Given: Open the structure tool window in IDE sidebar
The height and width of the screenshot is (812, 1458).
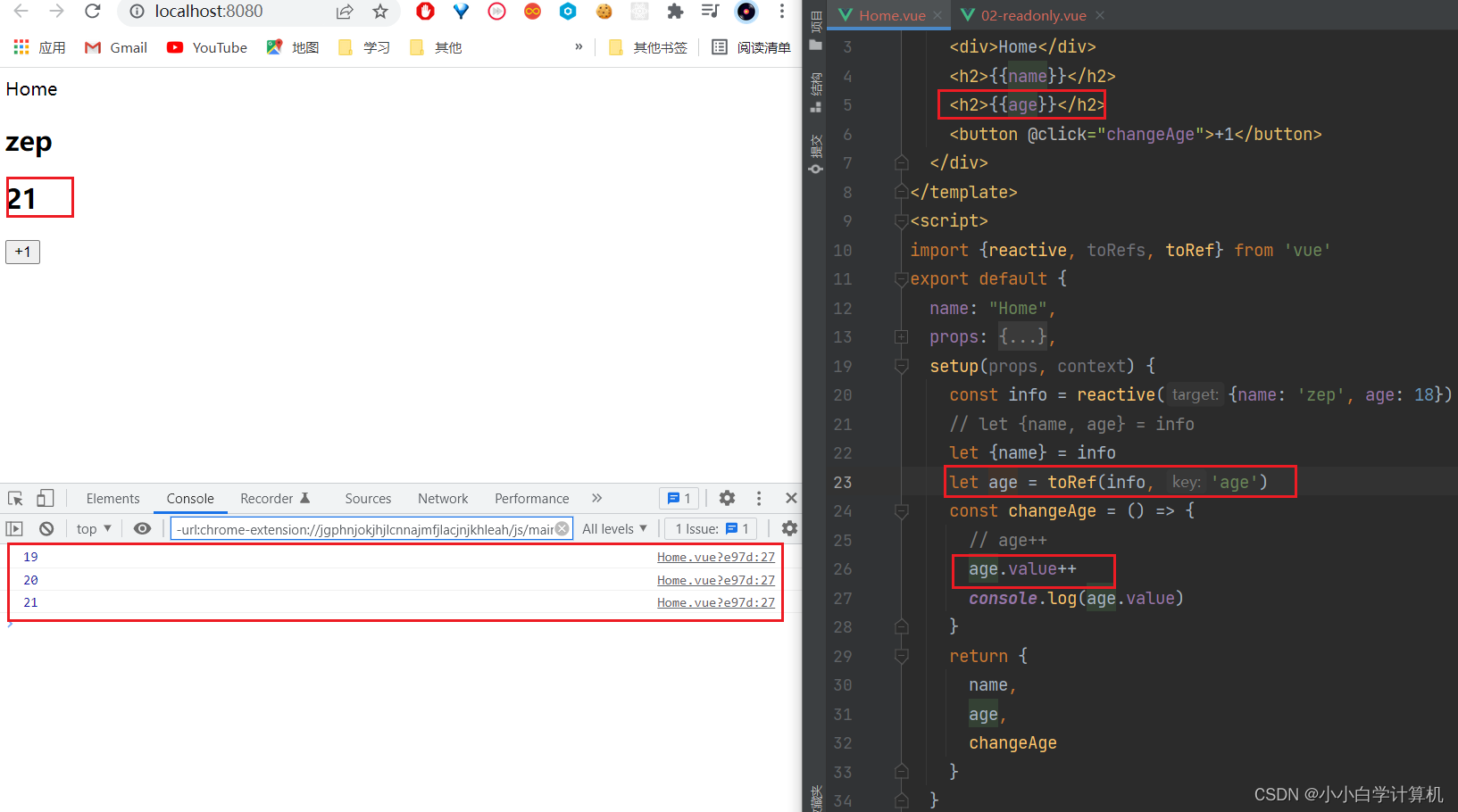Looking at the screenshot, I should point(816,93).
